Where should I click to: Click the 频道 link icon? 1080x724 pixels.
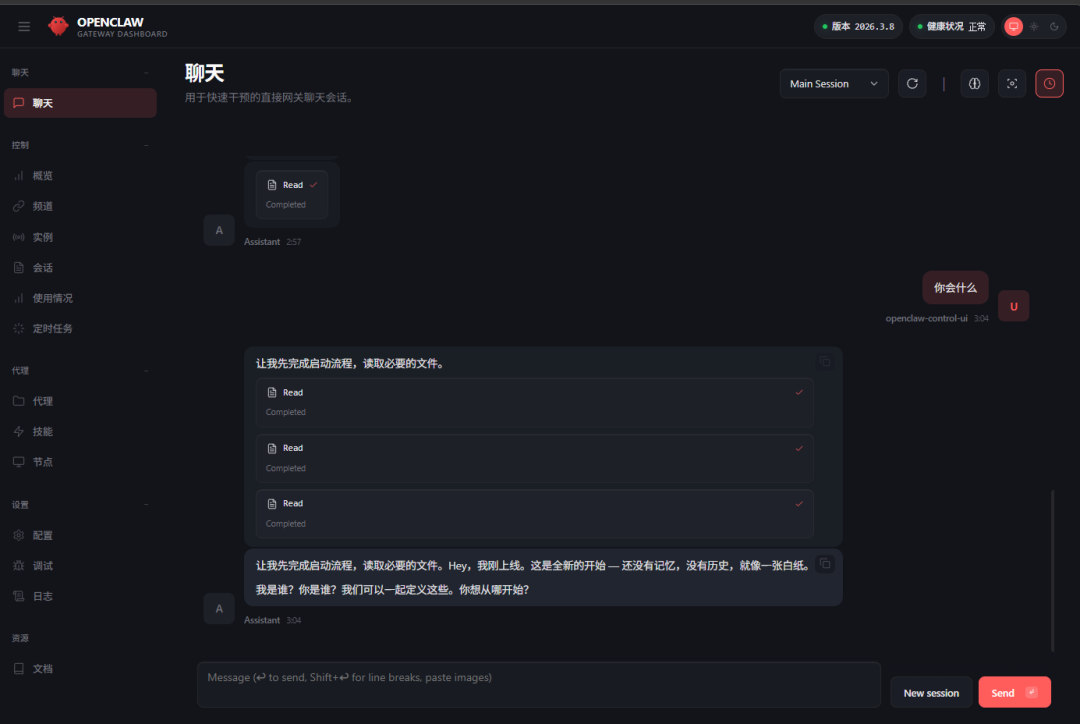coord(19,206)
